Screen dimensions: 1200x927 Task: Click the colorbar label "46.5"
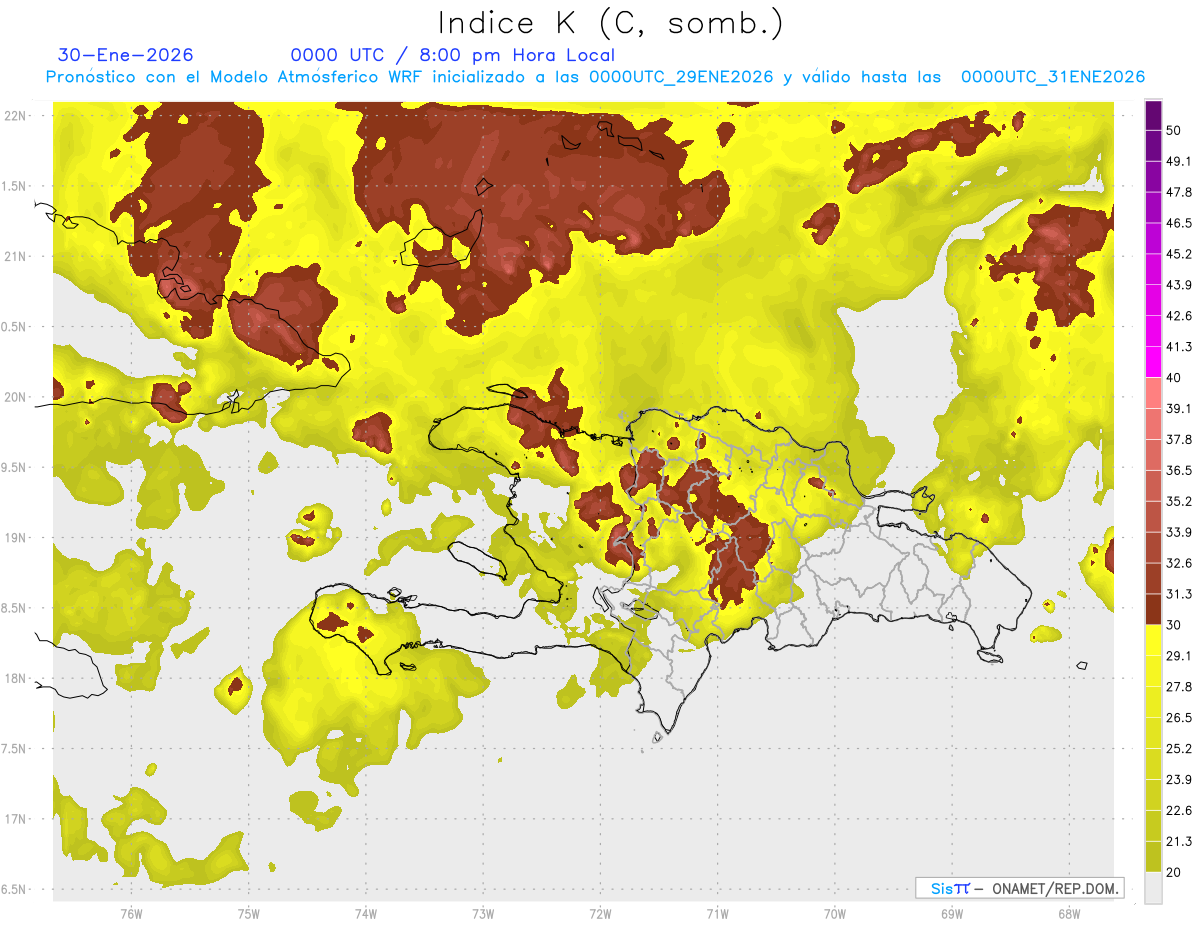point(1179,223)
